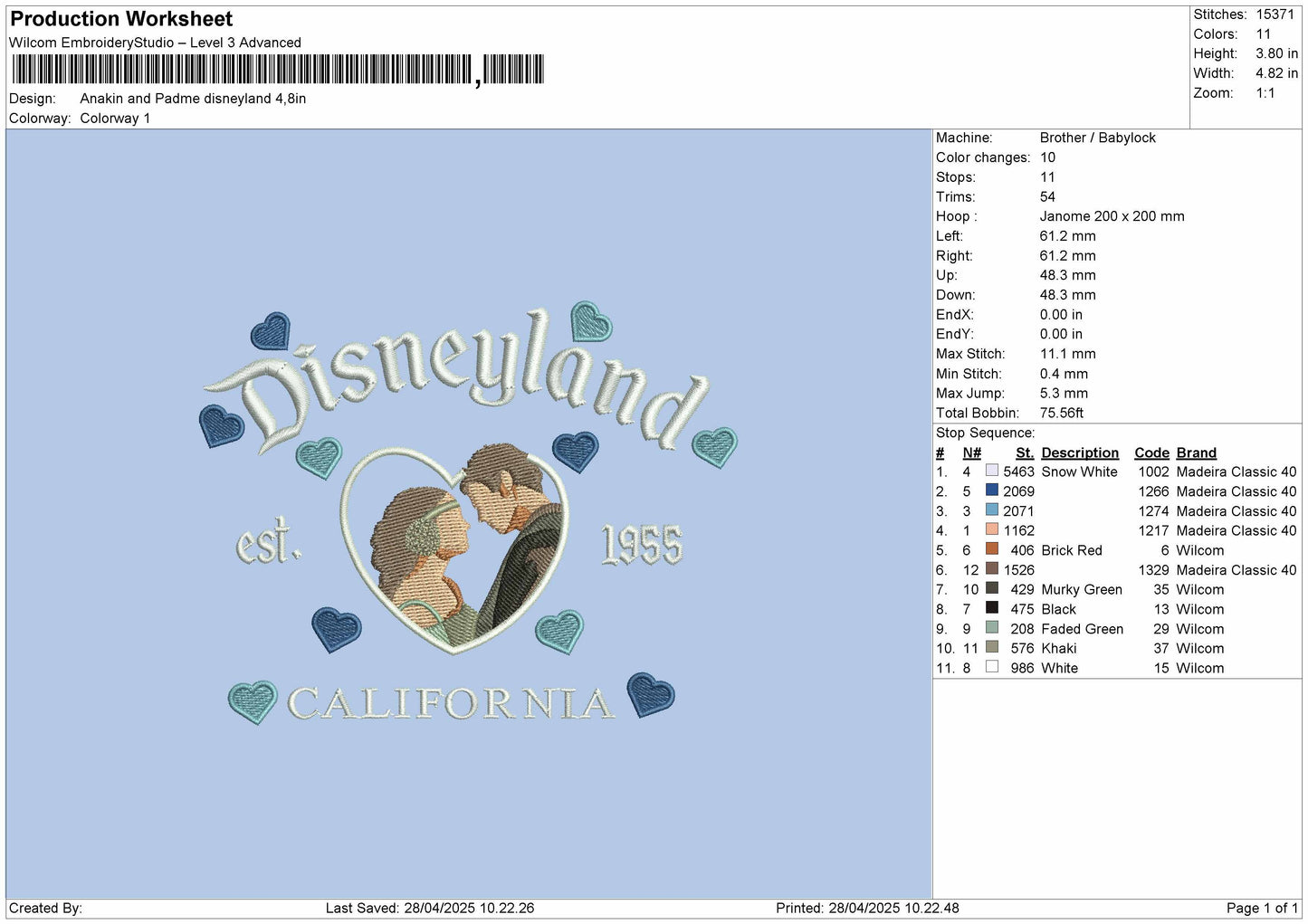Select the Brick Red color swatch

[992, 549]
